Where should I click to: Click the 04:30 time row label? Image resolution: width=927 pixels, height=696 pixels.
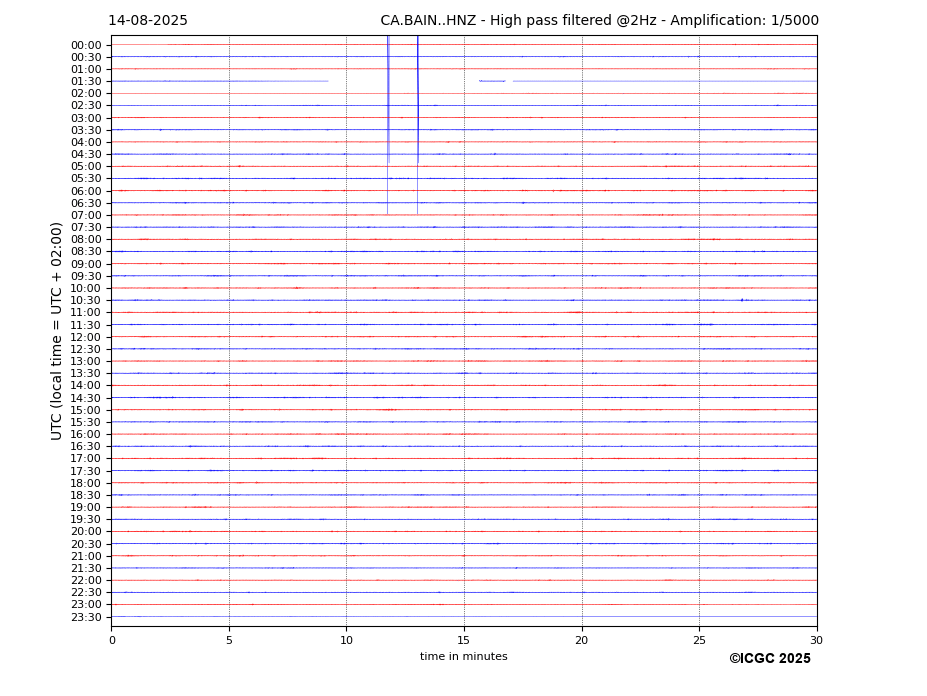coord(86,155)
